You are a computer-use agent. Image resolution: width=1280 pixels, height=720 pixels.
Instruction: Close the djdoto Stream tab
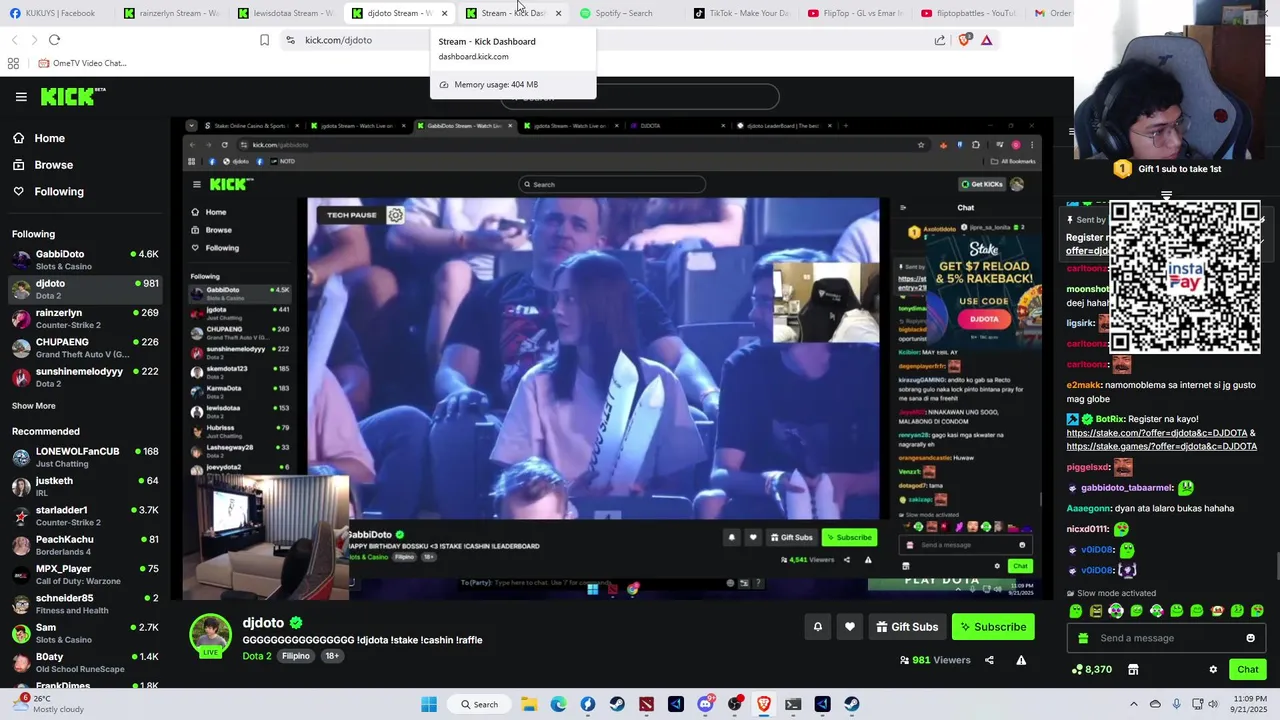[x=444, y=13]
